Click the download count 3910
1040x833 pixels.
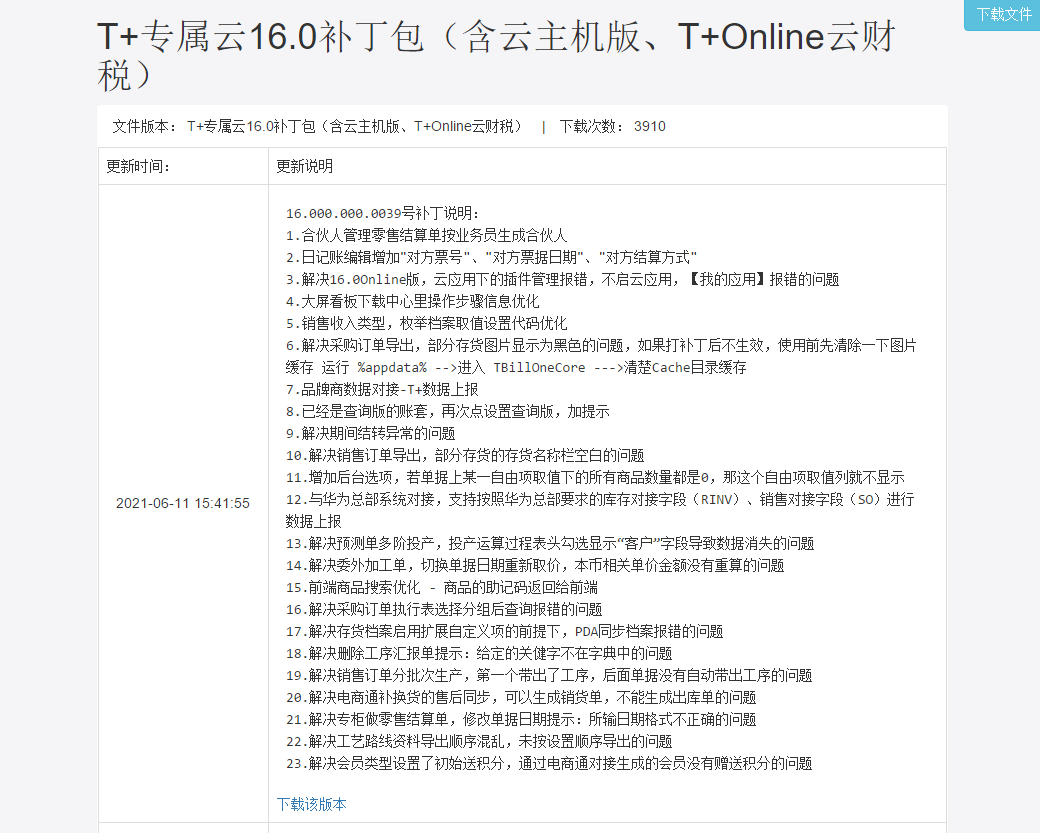[649, 126]
